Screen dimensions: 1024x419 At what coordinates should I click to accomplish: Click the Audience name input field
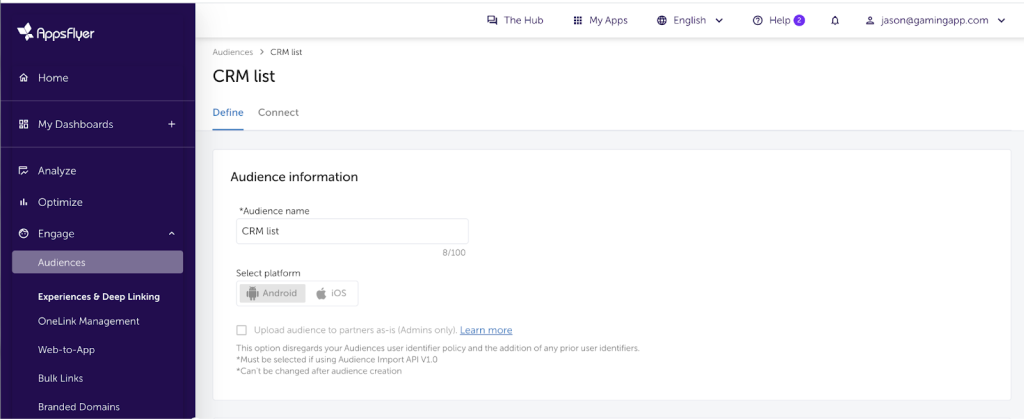tap(352, 231)
